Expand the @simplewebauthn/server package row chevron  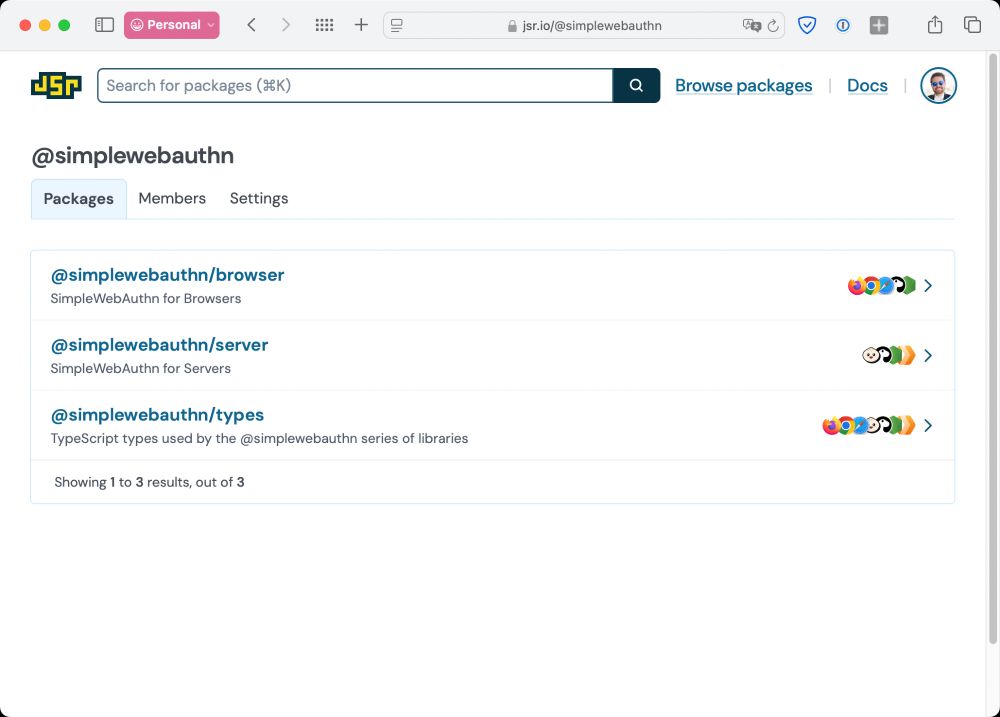pos(928,355)
